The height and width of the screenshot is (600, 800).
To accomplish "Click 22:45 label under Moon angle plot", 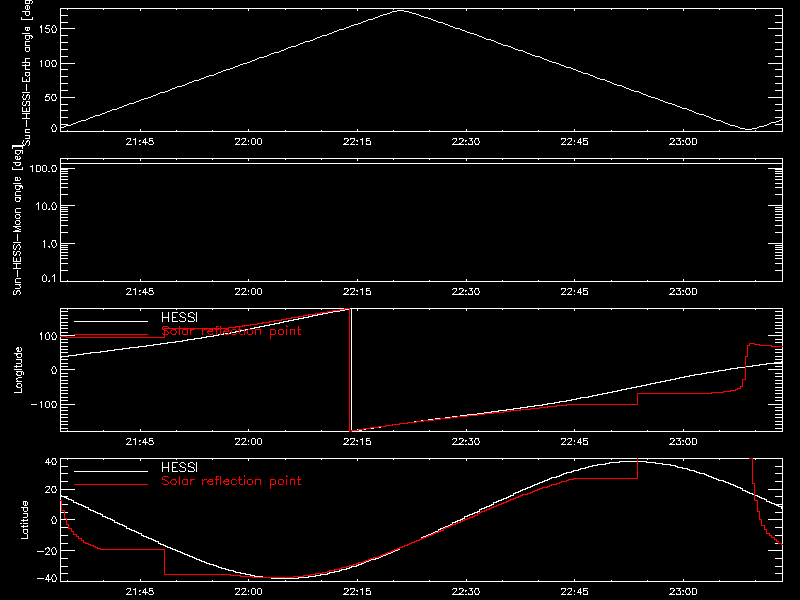I will 574,292.
